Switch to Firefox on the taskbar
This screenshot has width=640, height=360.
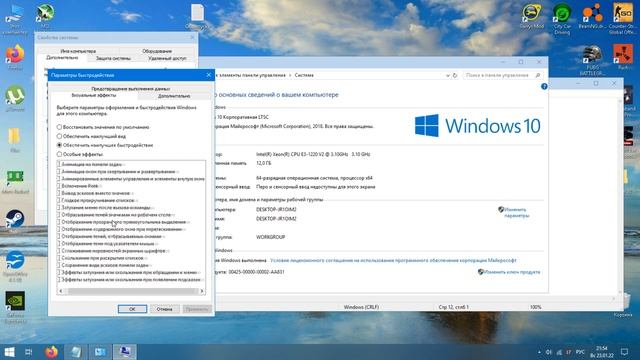click(x=51, y=351)
